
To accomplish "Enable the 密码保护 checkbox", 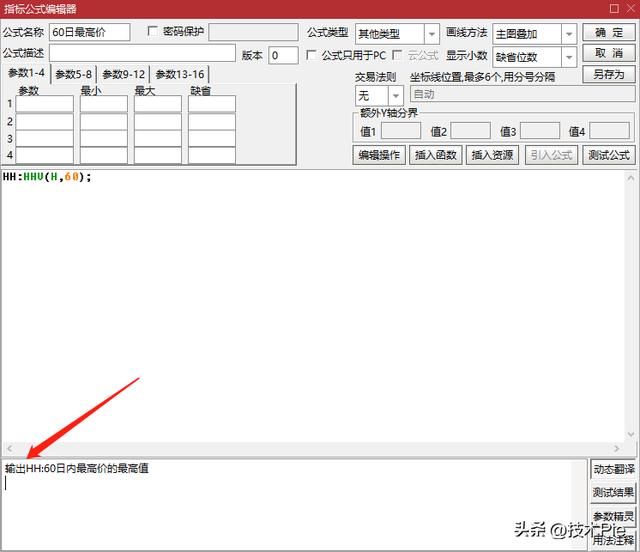I will point(152,32).
